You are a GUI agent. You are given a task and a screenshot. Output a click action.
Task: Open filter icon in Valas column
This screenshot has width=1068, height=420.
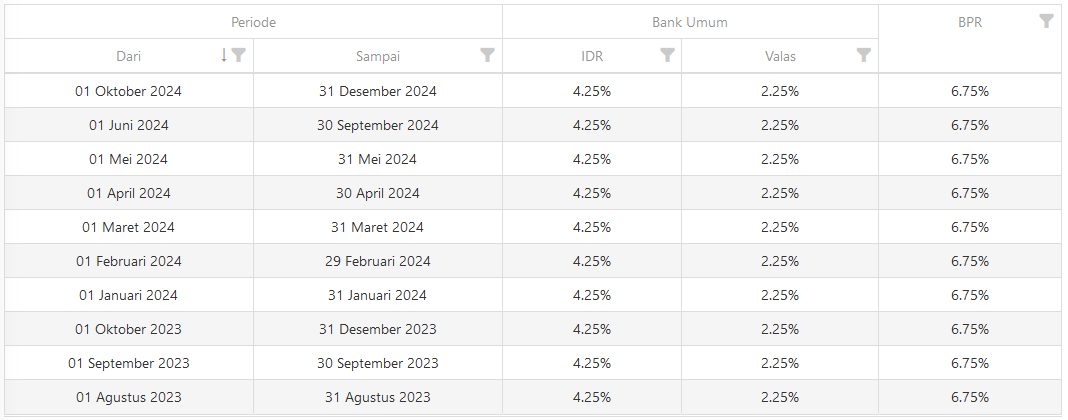[864, 55]
